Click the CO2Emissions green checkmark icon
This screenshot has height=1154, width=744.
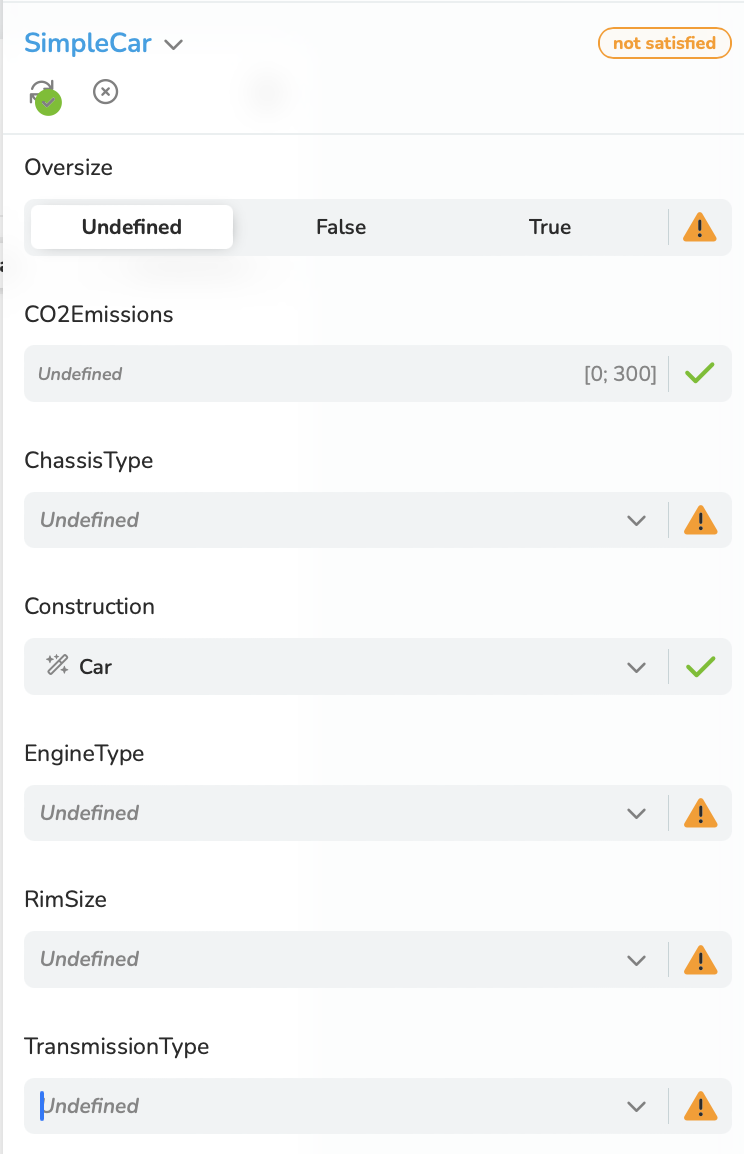(699, 373)
